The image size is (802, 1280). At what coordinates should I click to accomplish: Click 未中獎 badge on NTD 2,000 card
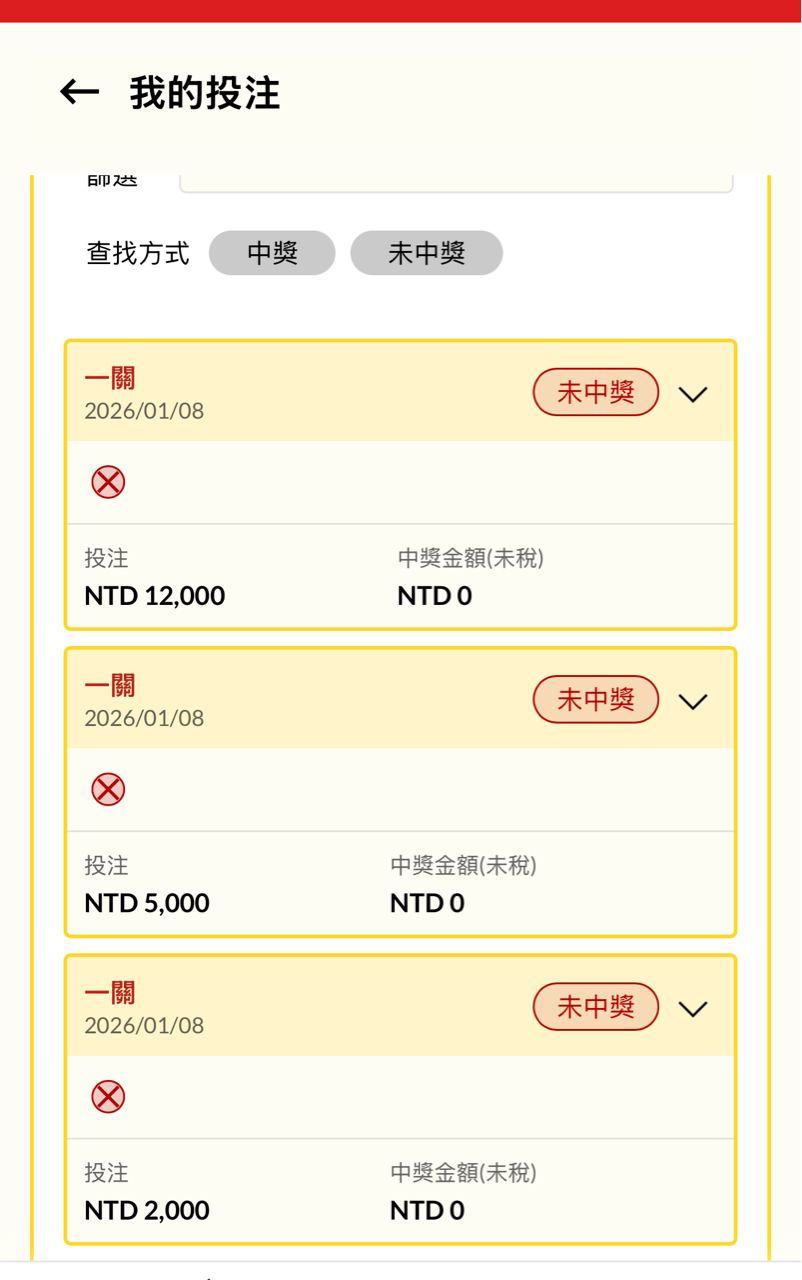click(596, 1006)
